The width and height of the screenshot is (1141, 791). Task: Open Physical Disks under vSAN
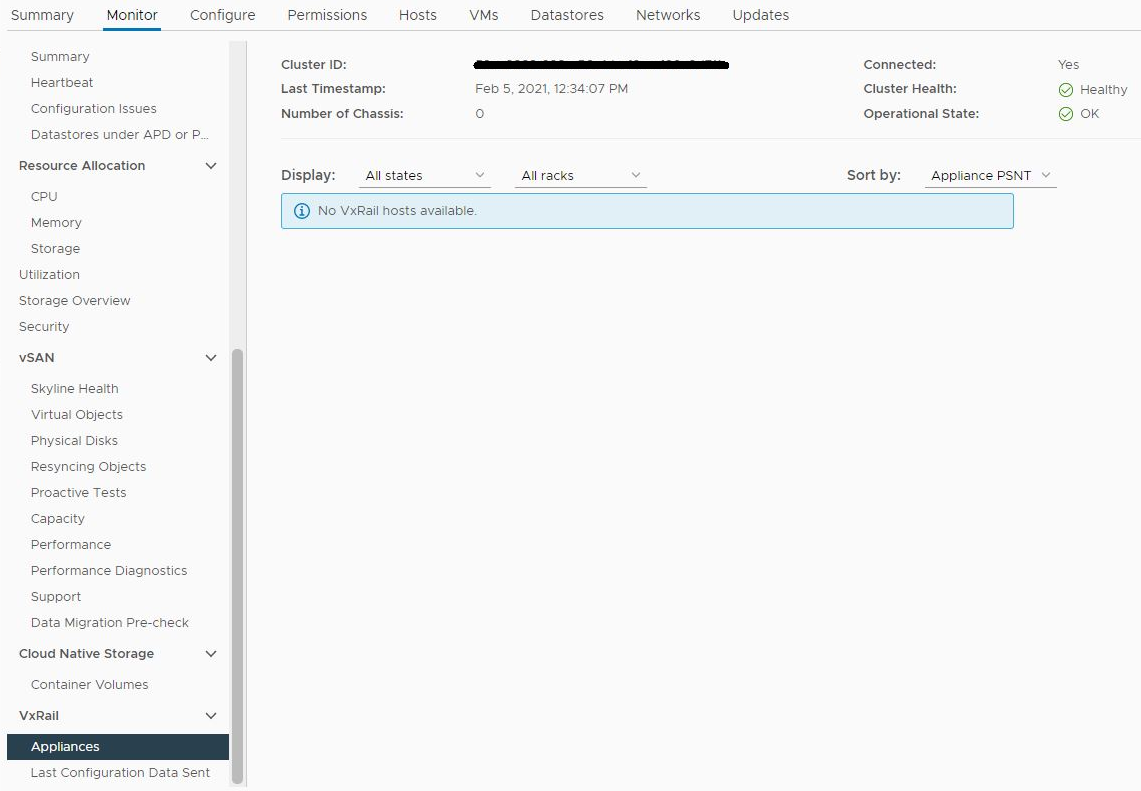74,442
